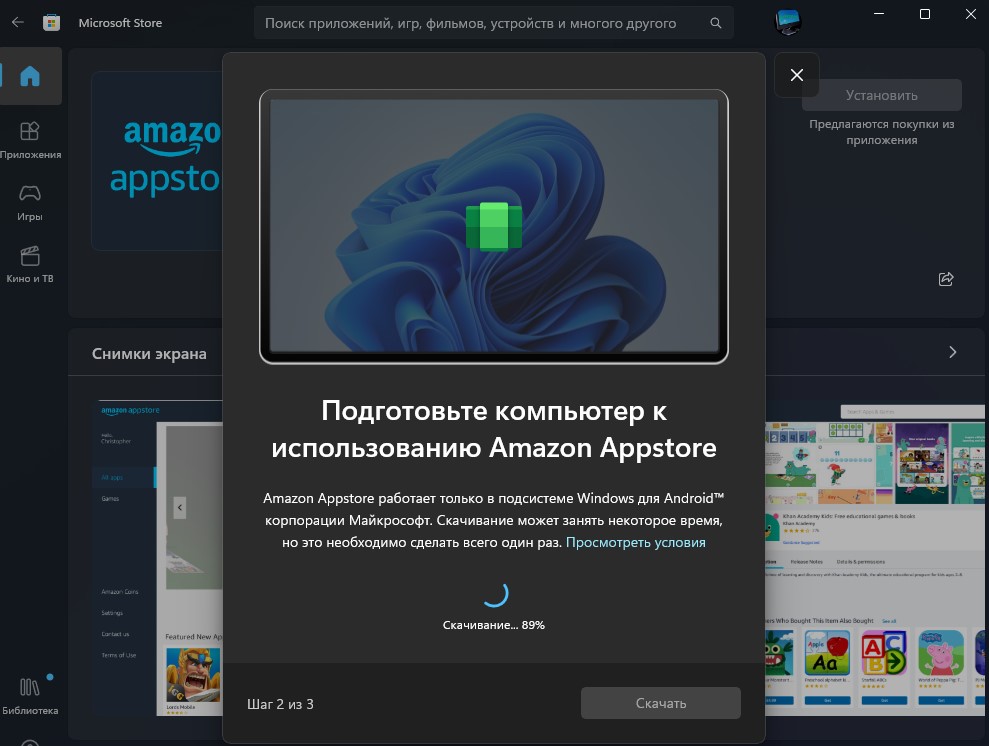Click the download progress spinner

pos(494,593)
